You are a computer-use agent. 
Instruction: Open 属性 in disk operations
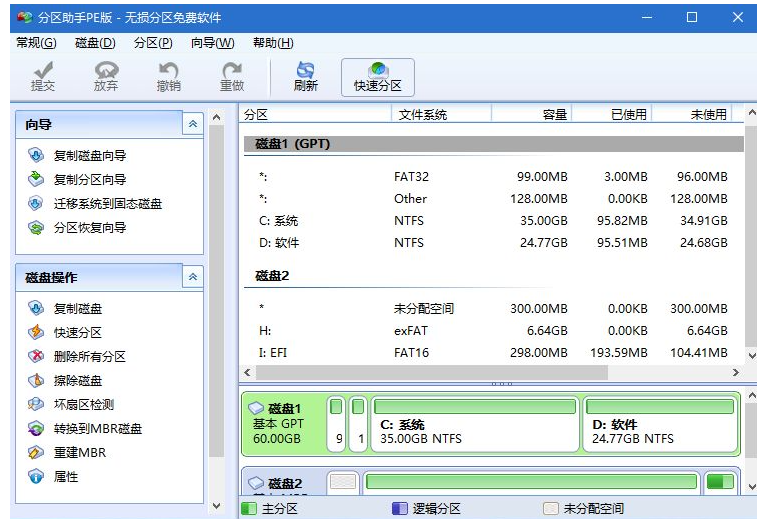coord(65,477)
